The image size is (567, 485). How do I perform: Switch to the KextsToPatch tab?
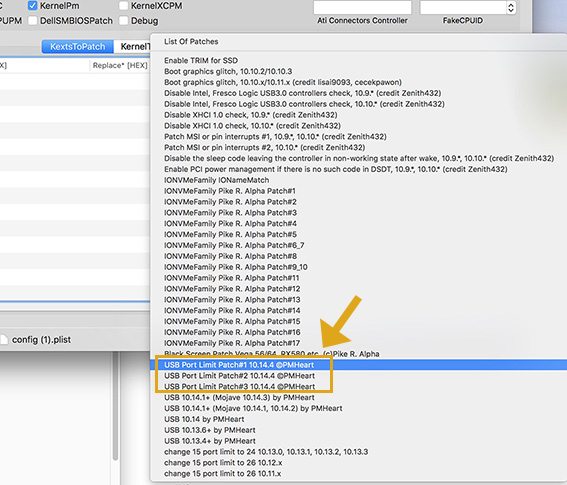(x=77, y=47)
